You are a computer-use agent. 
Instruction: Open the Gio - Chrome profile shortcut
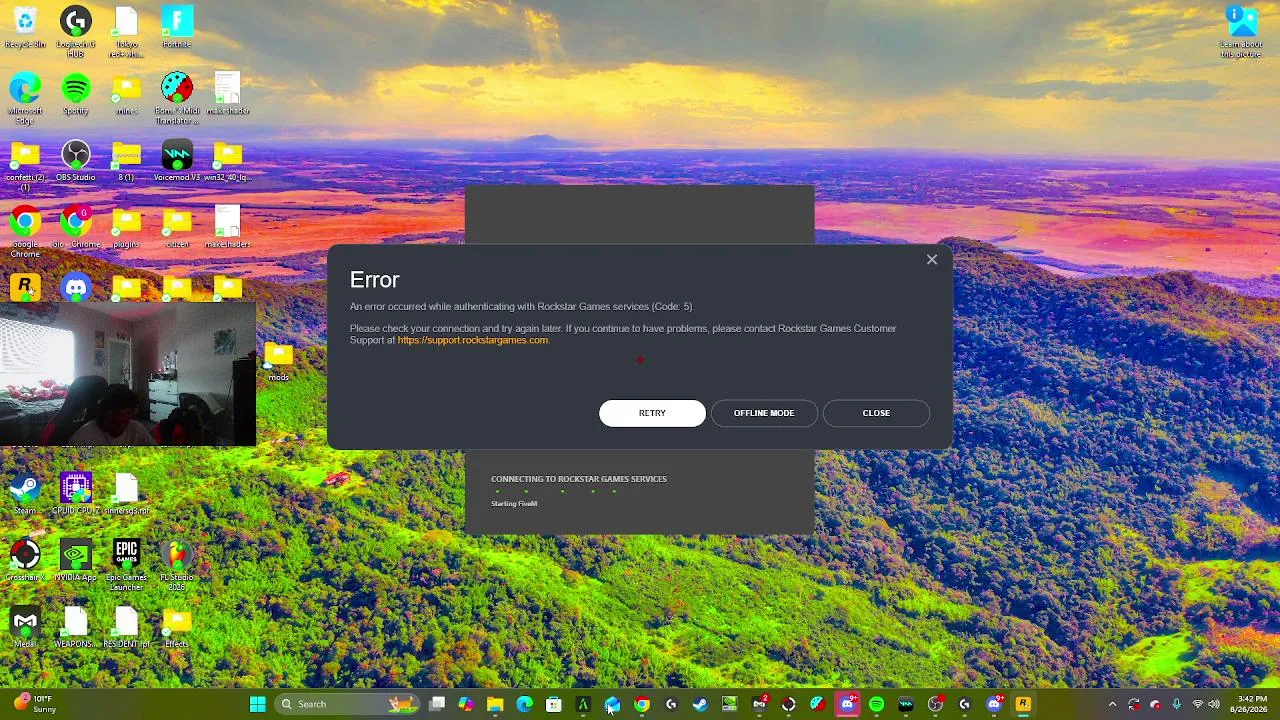point(76,228)
